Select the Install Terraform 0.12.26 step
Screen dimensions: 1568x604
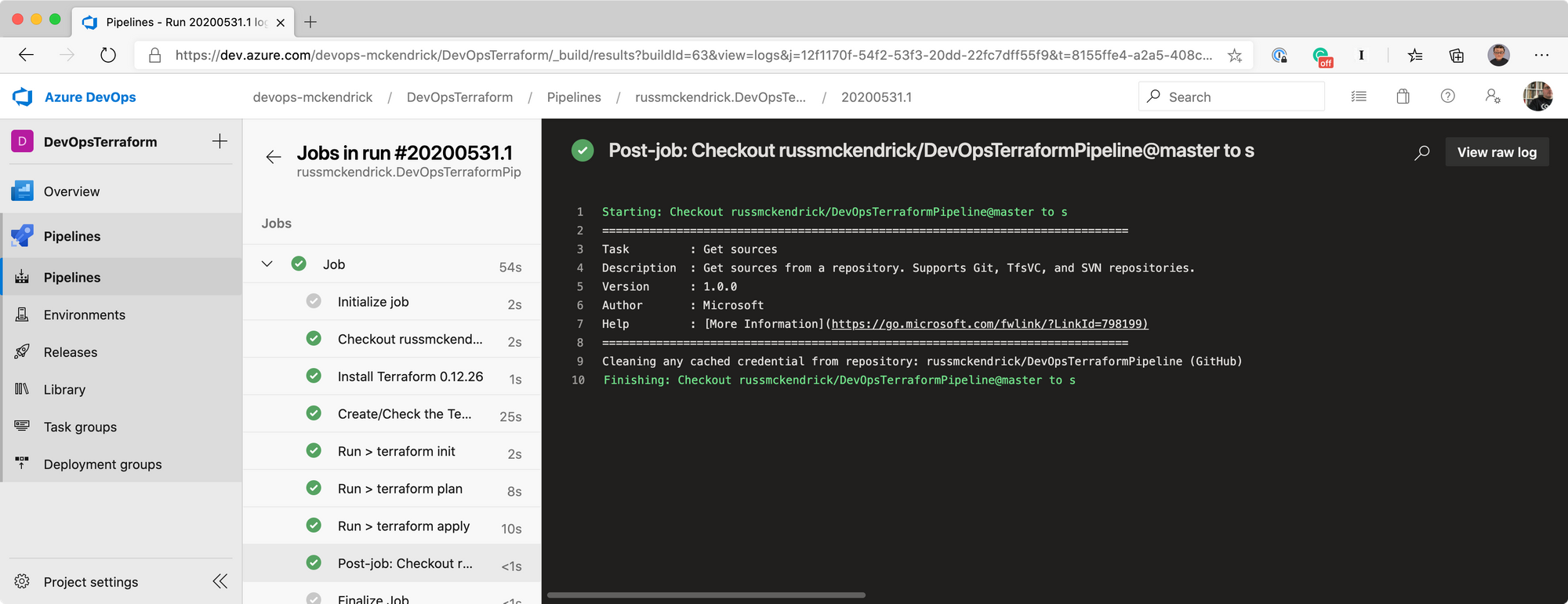pos(392,377)
